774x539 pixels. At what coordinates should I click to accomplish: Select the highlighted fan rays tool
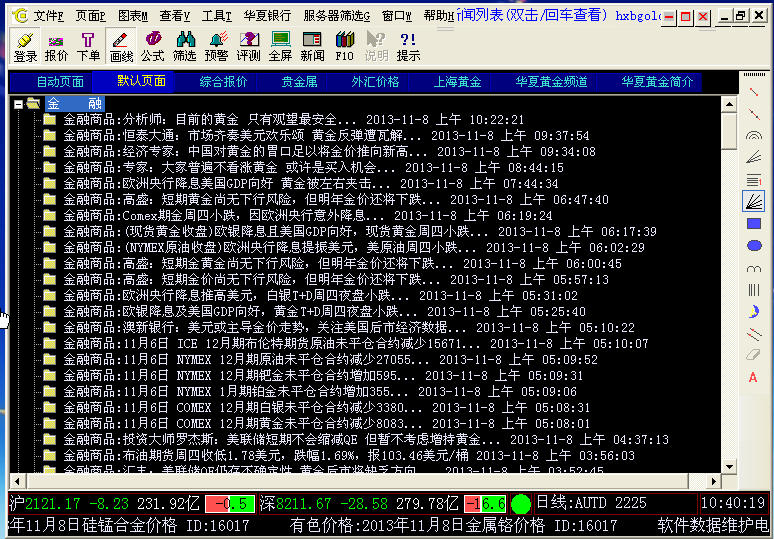coord(753,201)
